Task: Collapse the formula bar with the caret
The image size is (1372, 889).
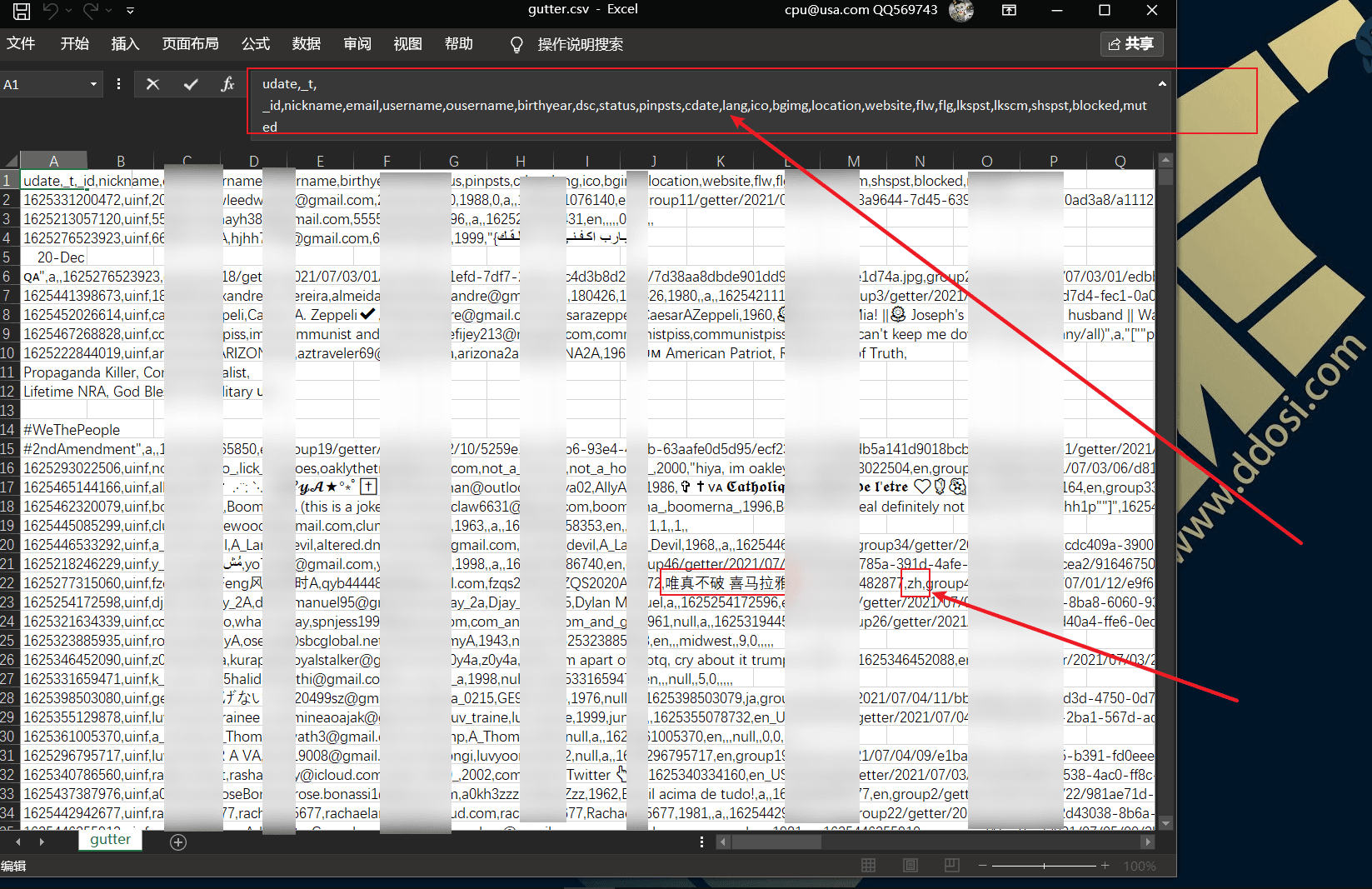Action: pyautogui.click(x=1162, y=84)
